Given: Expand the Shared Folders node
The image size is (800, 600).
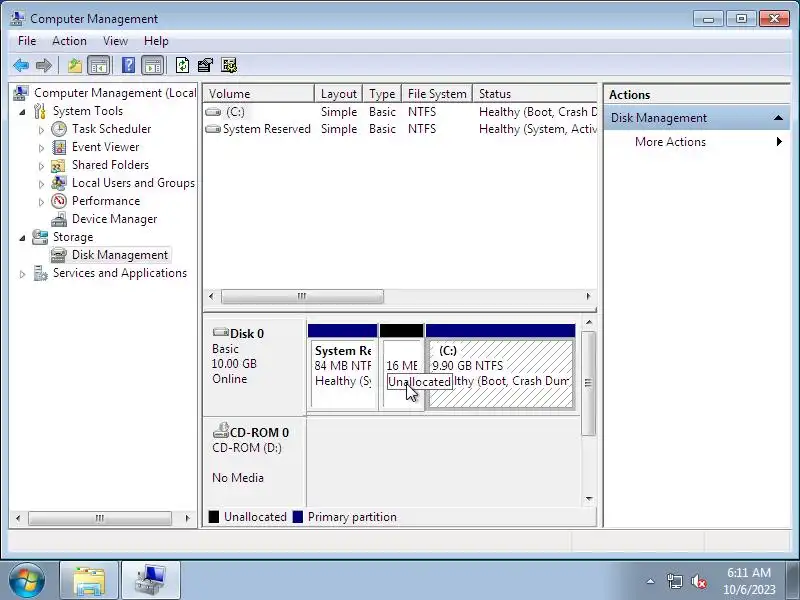Looking at the screenshot, I should tap(41, 166).
